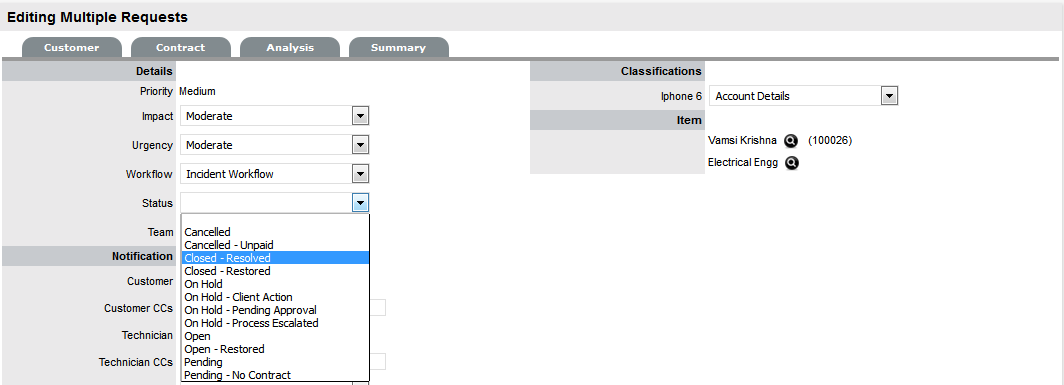Open the Iphone 6 classification dropdown

(889, 96)
